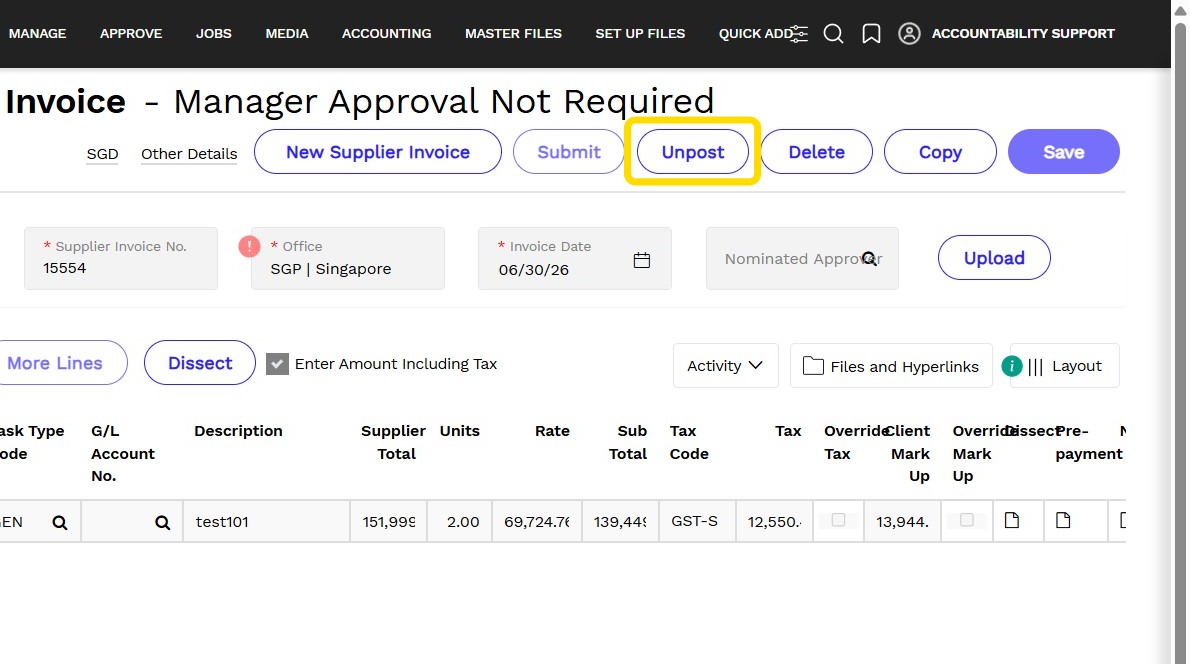Expand the Activity dropdown
The image size is (1190, 664).
pos(726,366)
